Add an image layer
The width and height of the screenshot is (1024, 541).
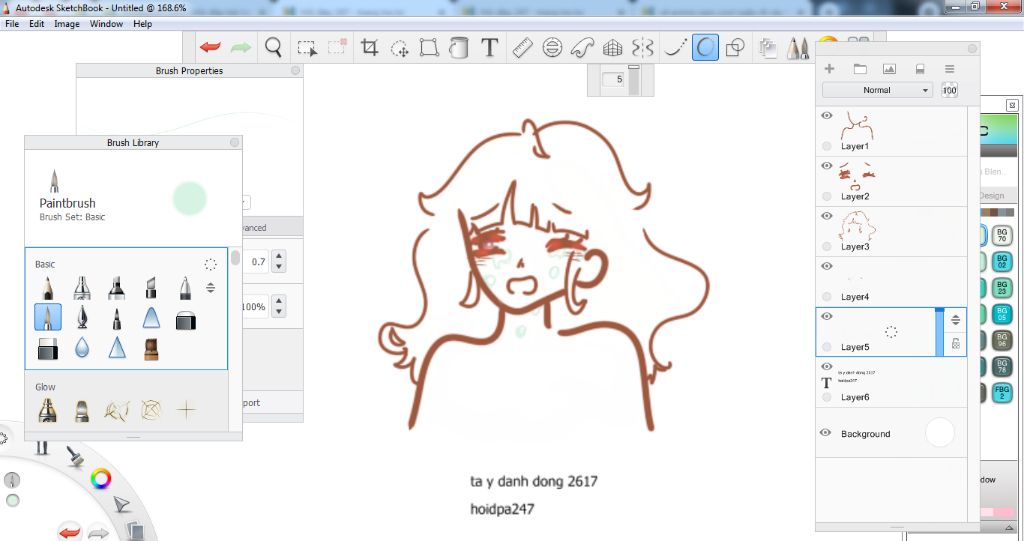pyautogui.click(x=889, y=69)
